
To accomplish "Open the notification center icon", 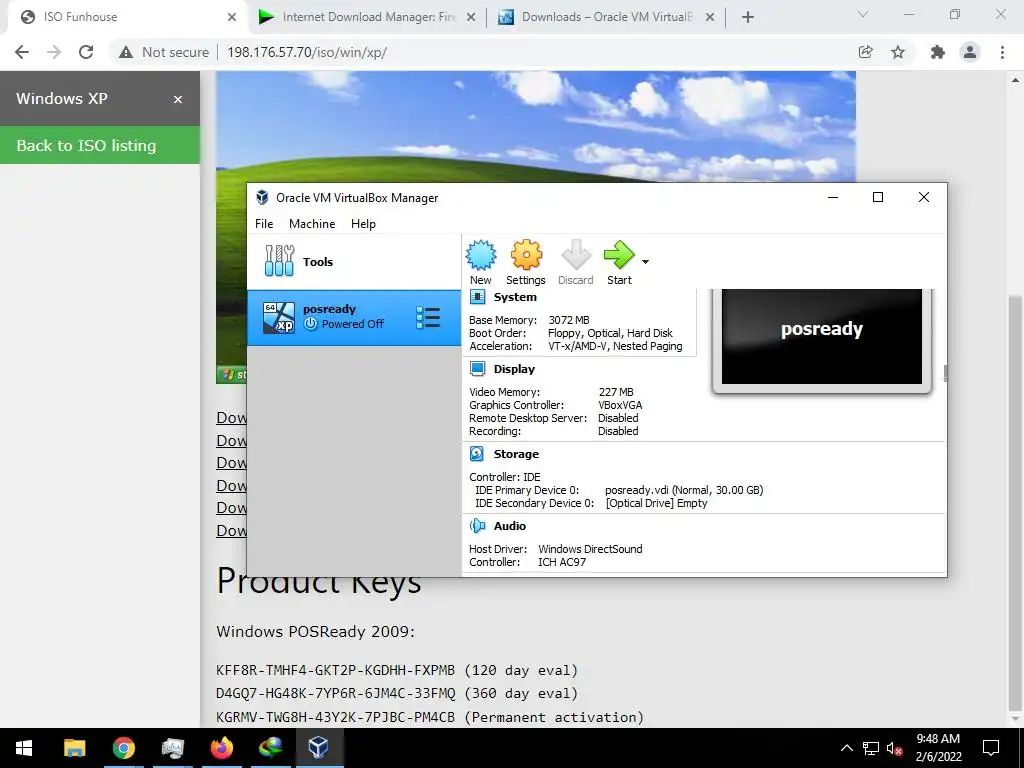I will click(991, 748).
